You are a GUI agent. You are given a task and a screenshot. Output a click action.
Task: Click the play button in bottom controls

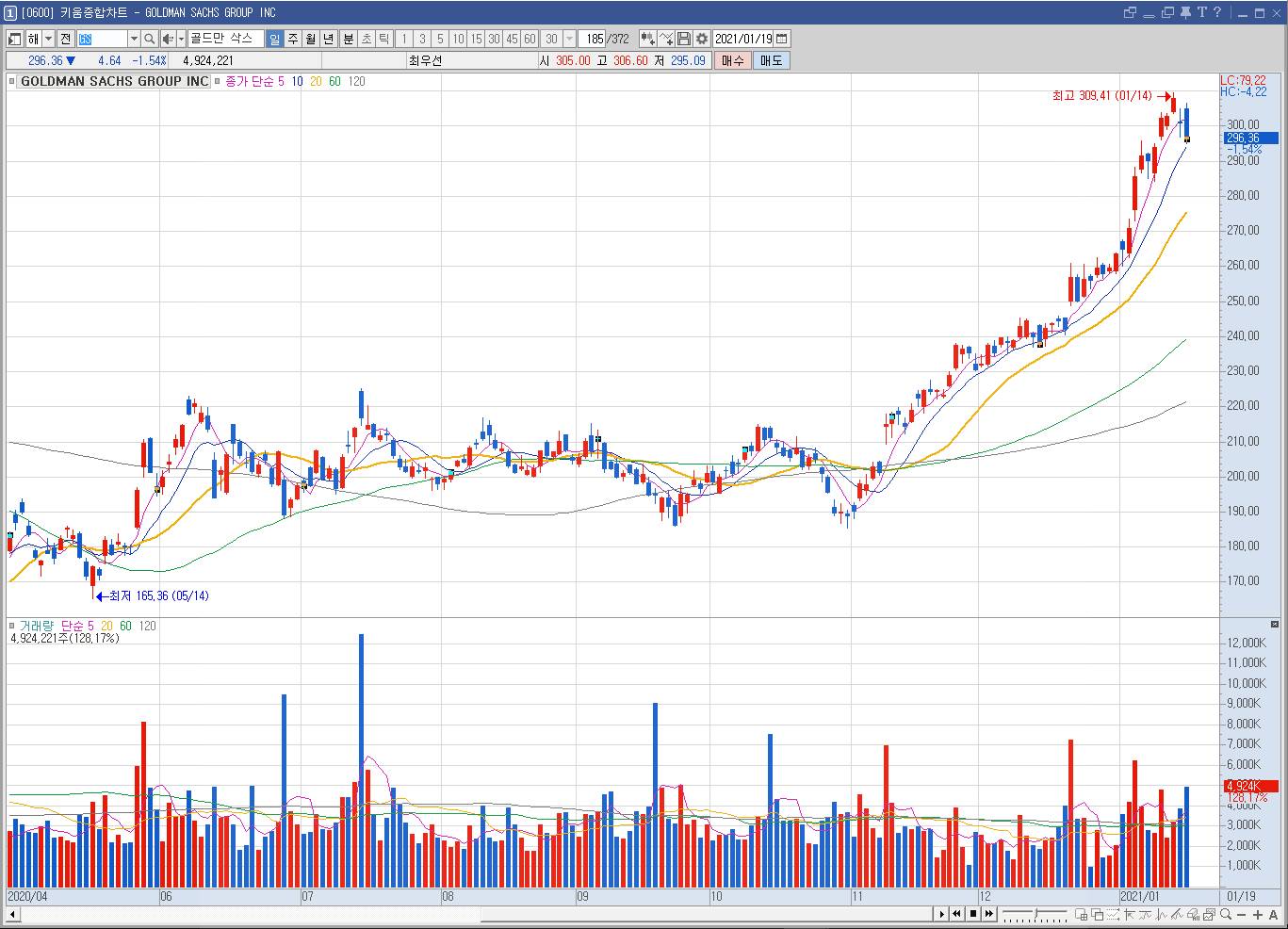942,914
